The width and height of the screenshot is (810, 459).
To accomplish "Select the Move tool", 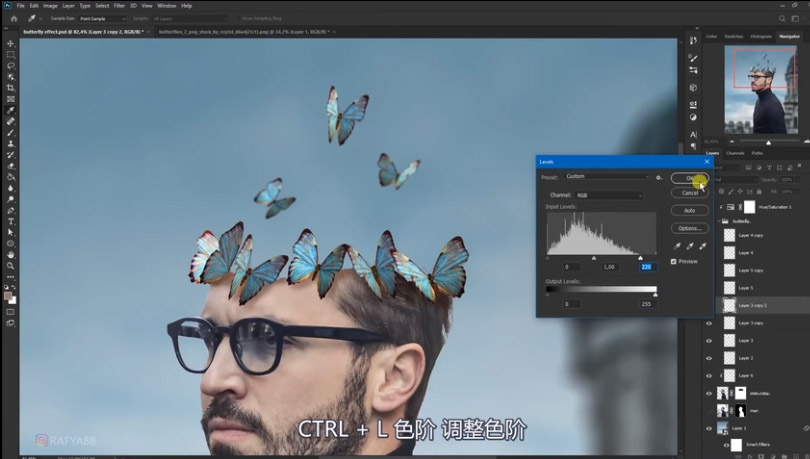I will [11, 43].
